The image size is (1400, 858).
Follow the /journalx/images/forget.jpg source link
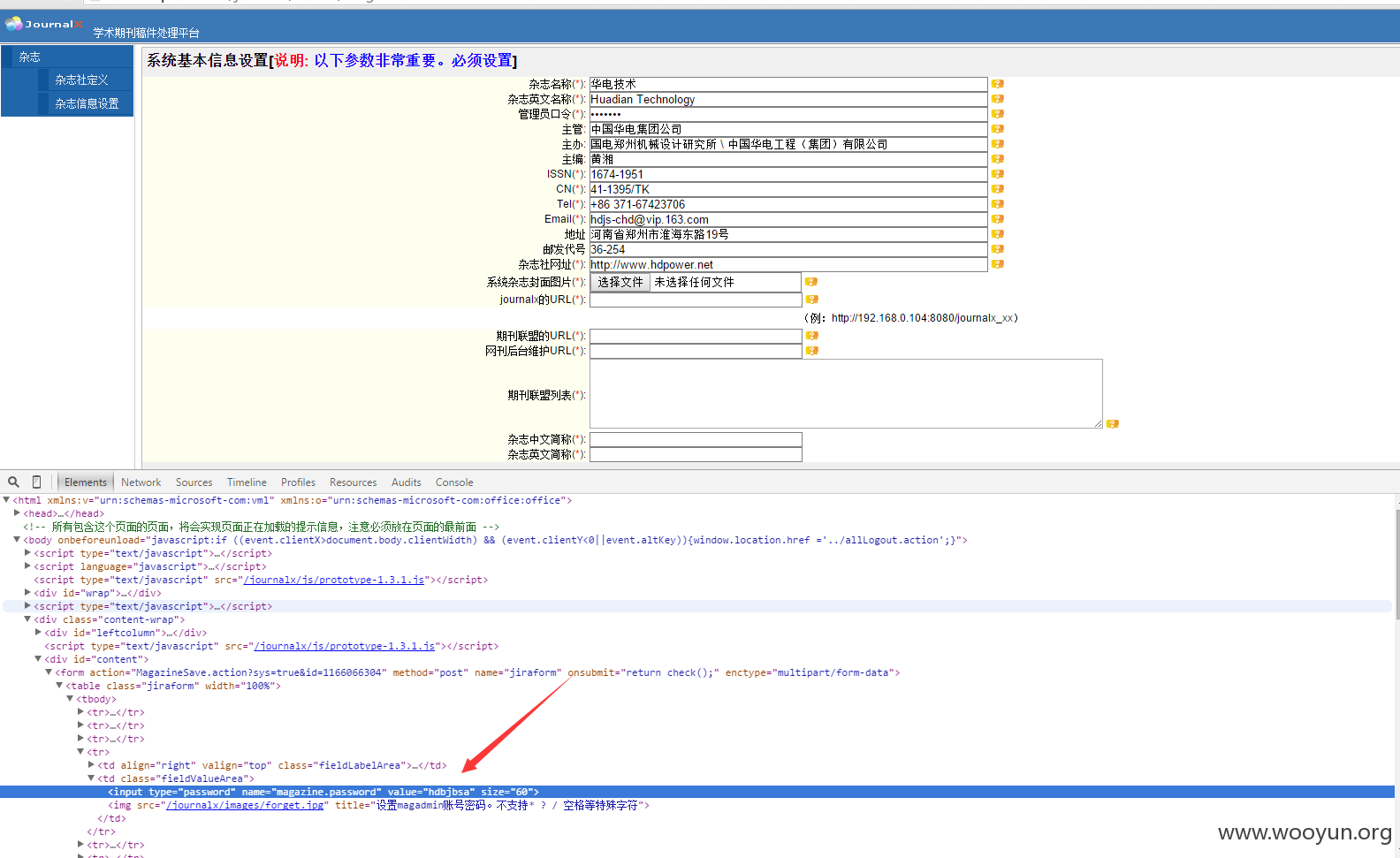point(245,805)
